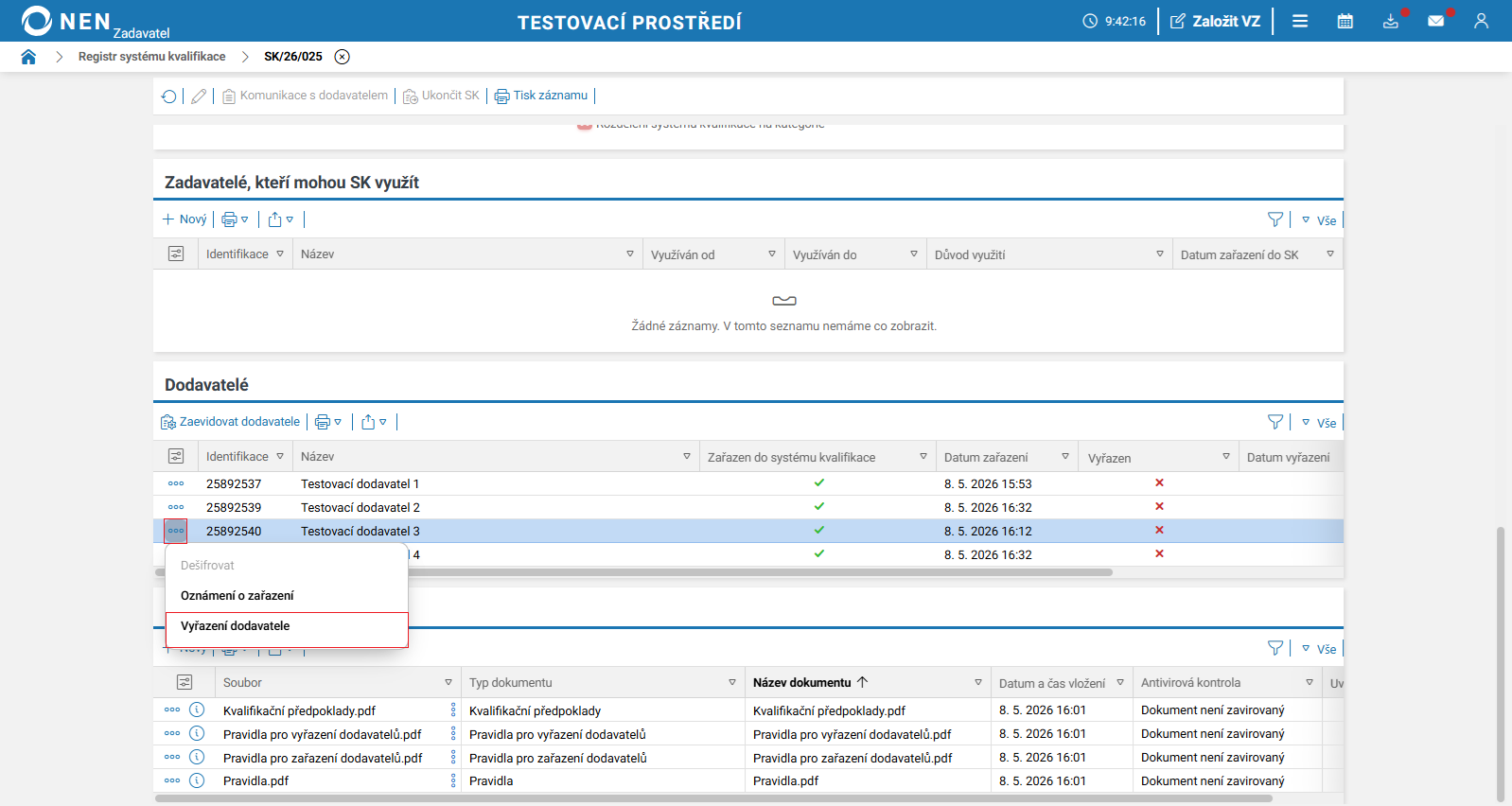
Task: Click Zaevidovat dodavatele button
Action: [x=231, y=422]
